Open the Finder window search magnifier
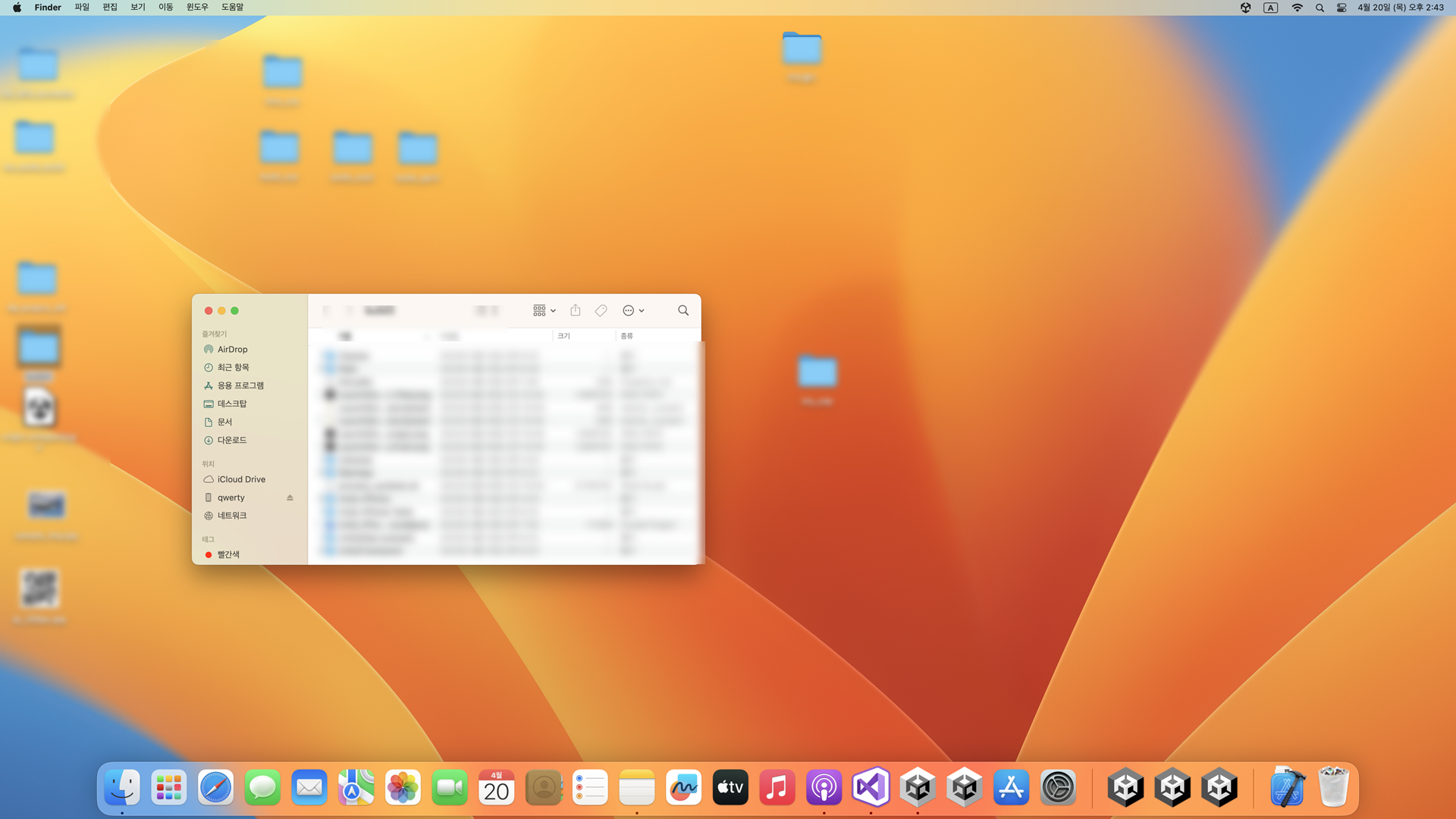 click(x=683, y=310)
